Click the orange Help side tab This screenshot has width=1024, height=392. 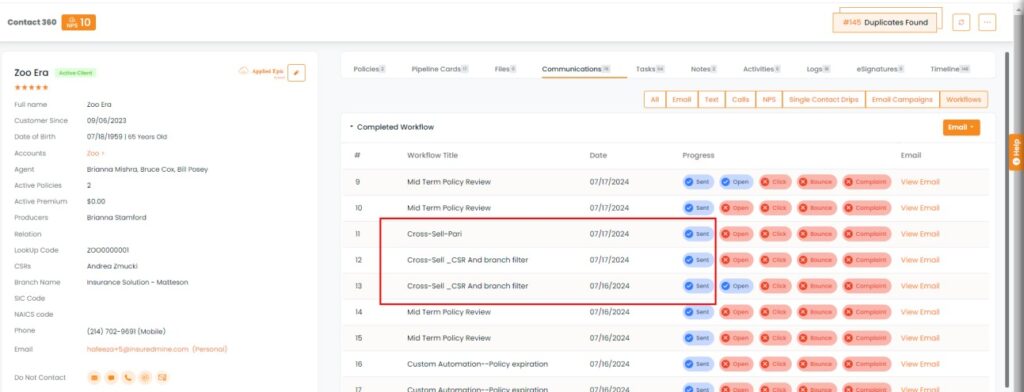pyautogui.click(x=1016, y=153)
